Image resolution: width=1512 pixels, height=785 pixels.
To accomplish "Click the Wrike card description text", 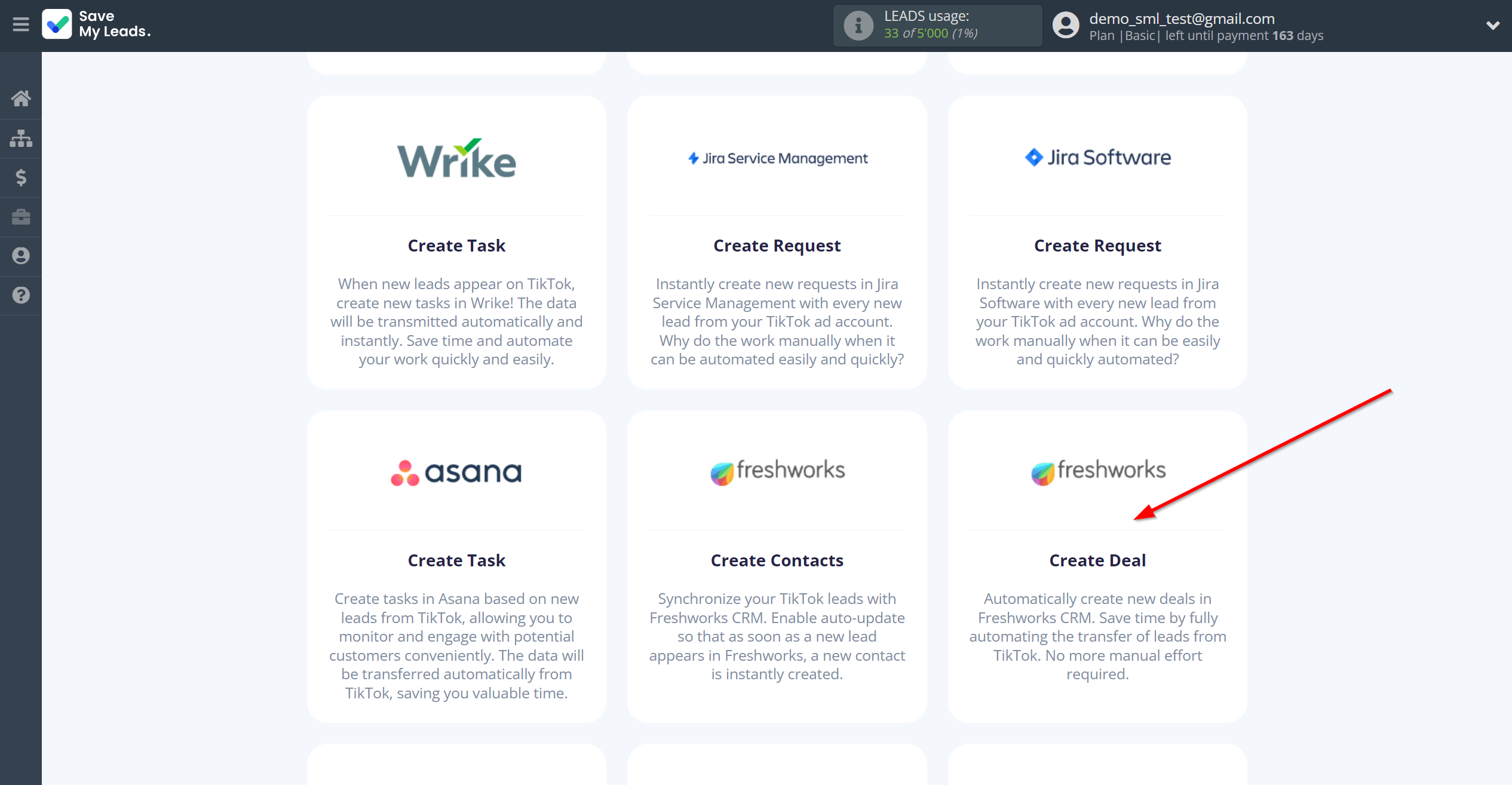I will [x=456, y=321].
